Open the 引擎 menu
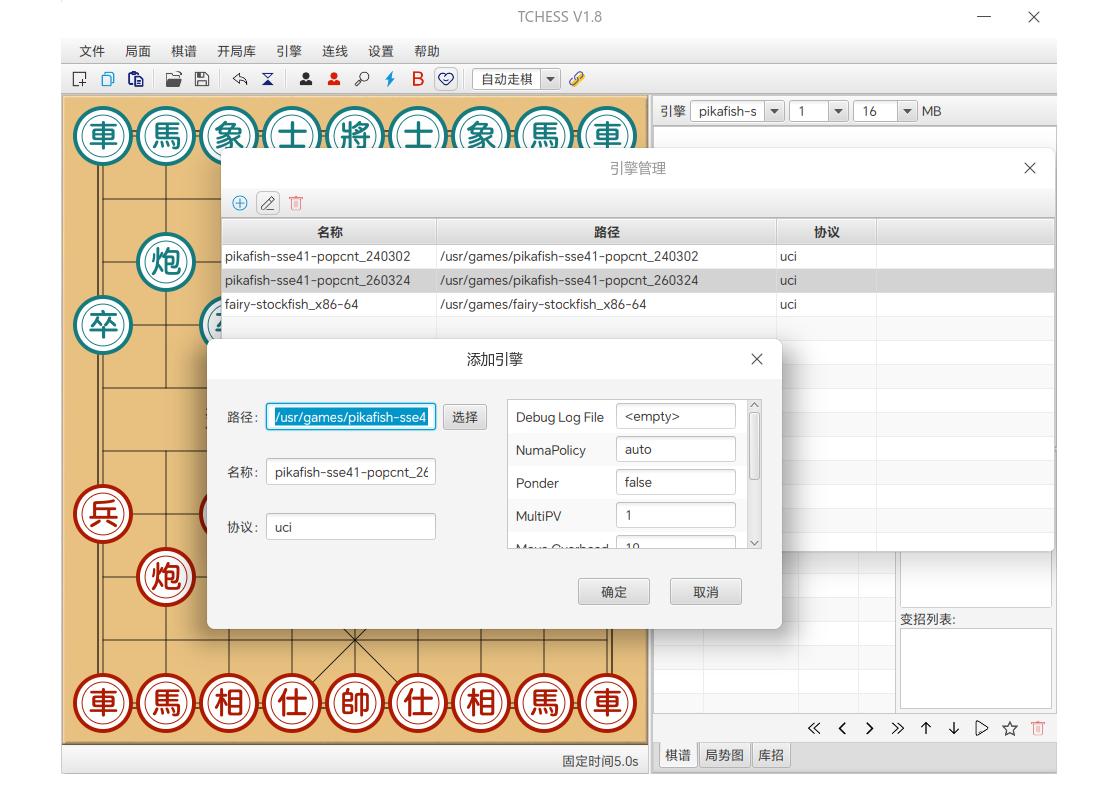 pyautogui.click(x=288, y=51)
